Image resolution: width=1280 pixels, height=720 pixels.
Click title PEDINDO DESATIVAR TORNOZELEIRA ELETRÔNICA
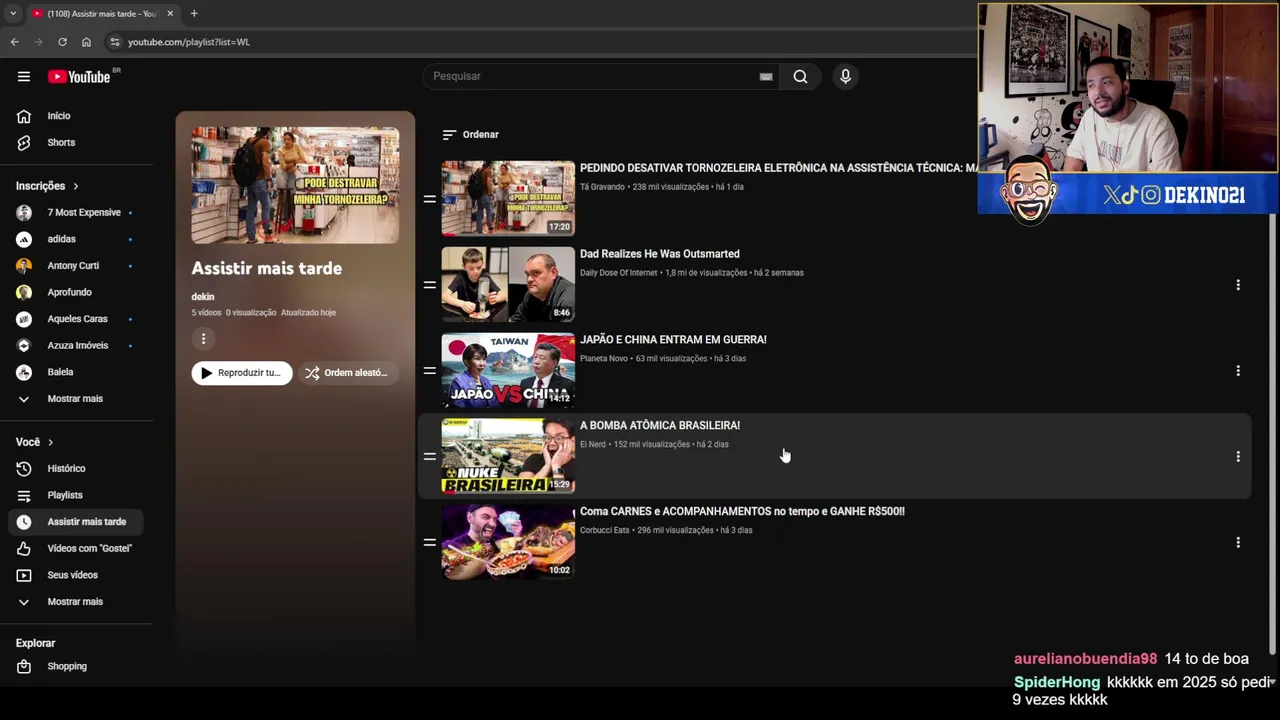(x=778, y=168)
